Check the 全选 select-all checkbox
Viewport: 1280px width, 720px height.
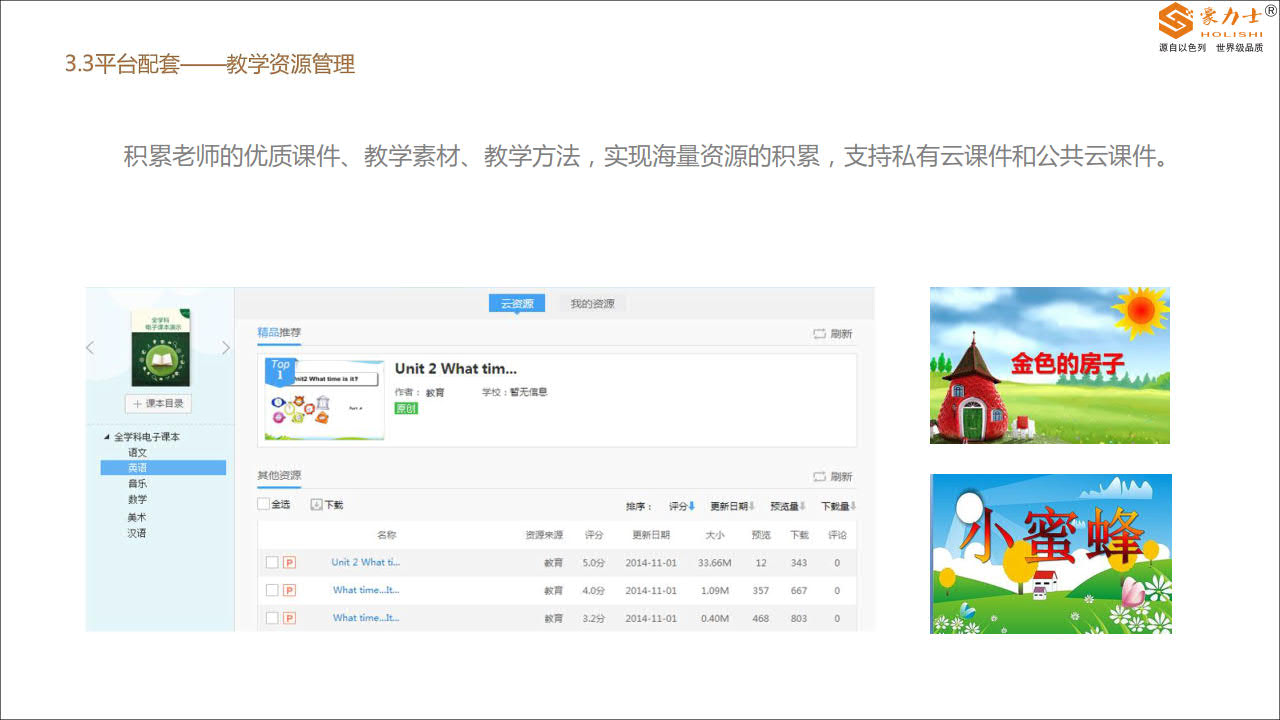[x=264, y=505]
